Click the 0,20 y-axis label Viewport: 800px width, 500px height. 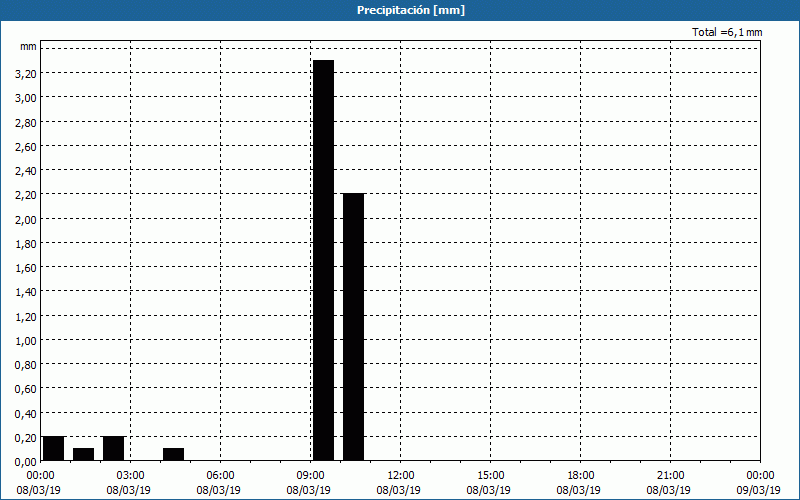point(26,438)
